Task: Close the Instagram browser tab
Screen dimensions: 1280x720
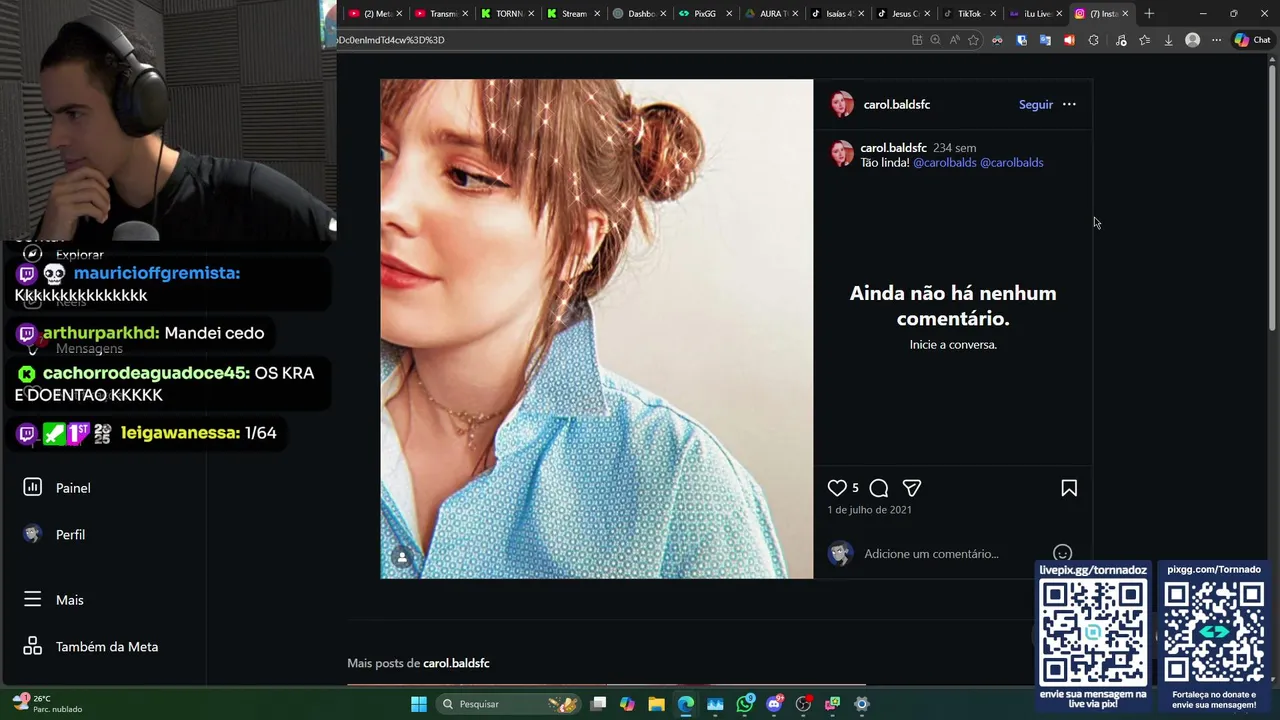Action: 1125,13
